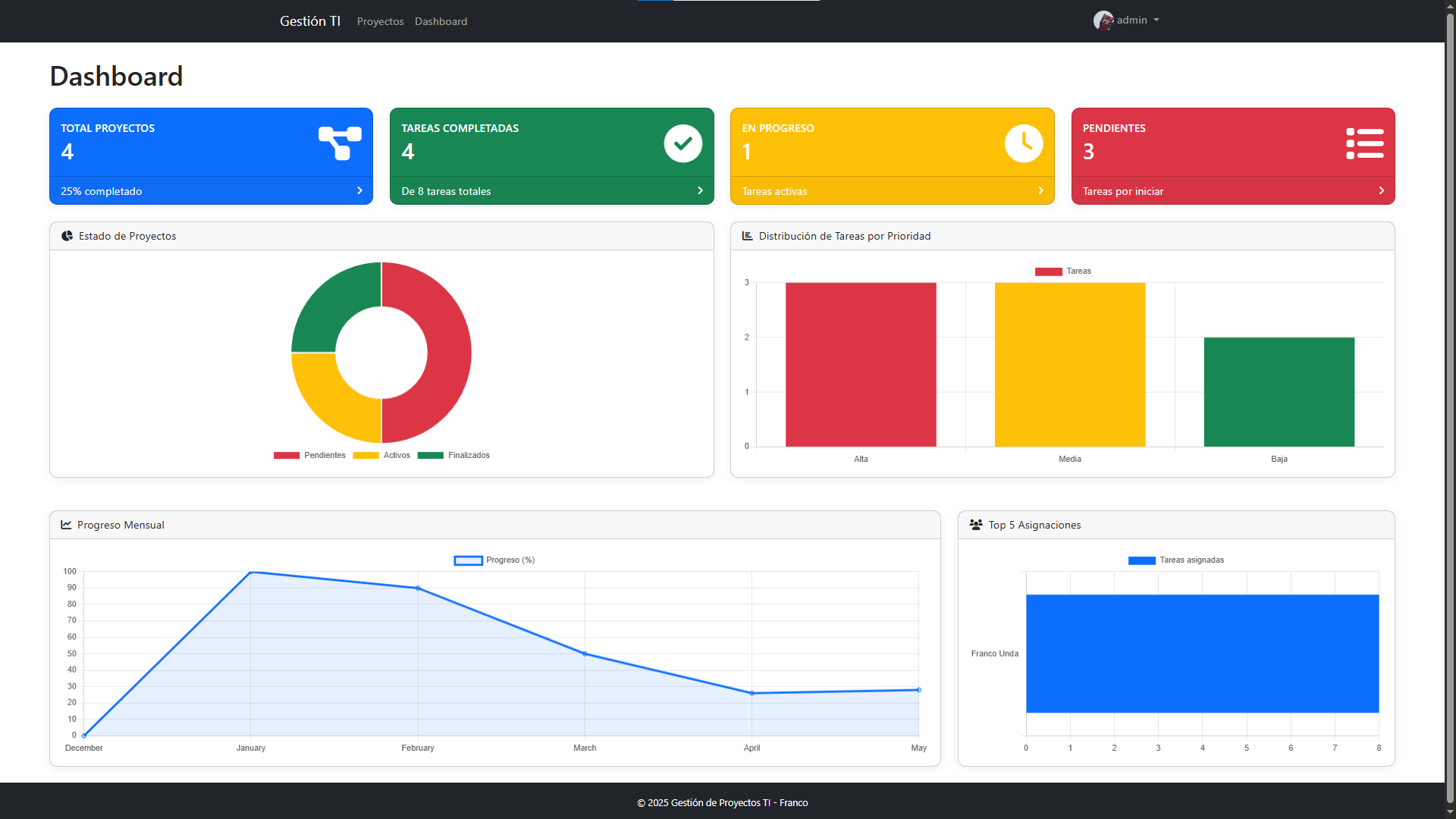The height and width of the screenshot is (819, 1456).
Task: Click the February data point on progress line
Action: click(418, 588)
